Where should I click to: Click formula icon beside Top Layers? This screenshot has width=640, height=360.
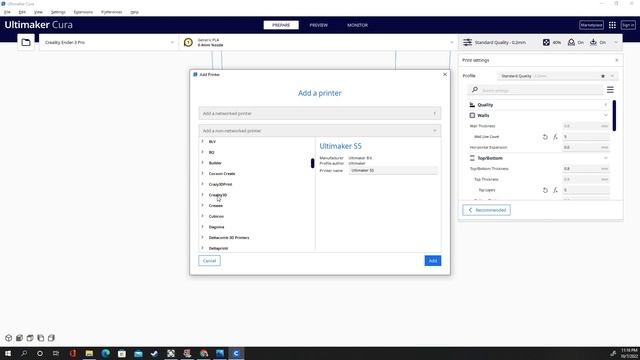(x=555, y=190)
